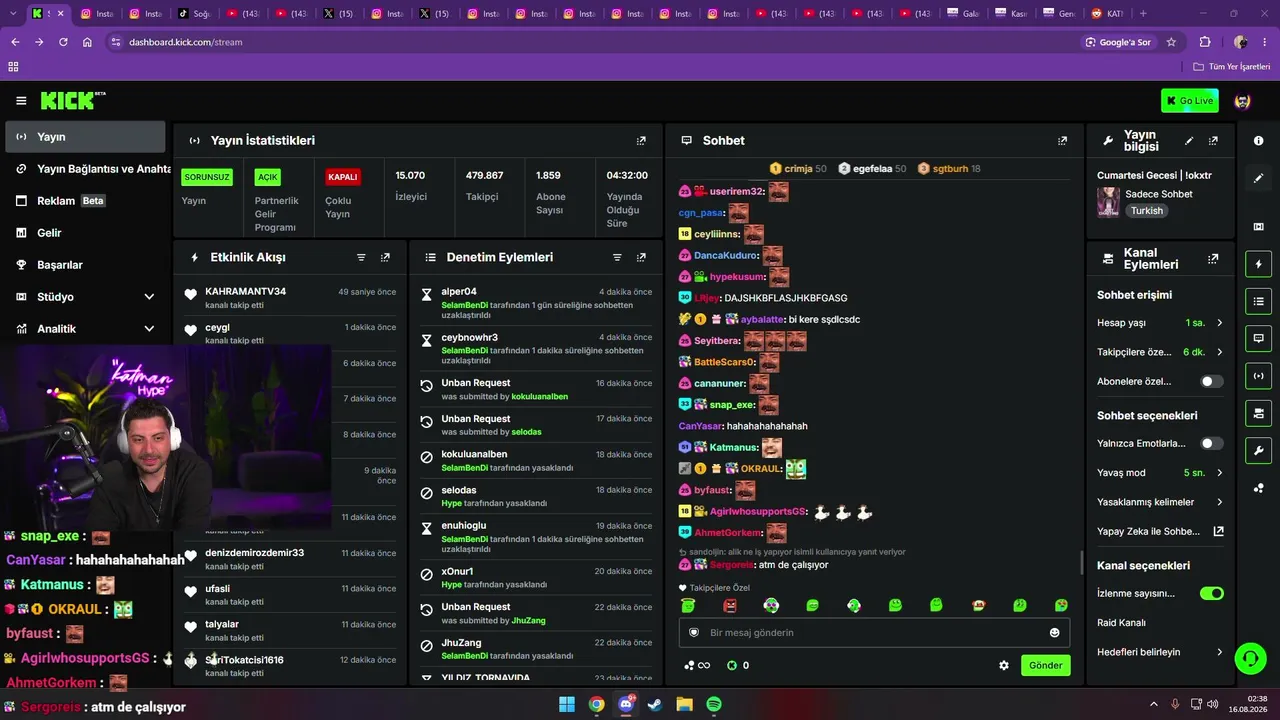Toggle the stream stats widget in right rail
Viewport: 1280px width, 720px height.
click(1258, 376)
